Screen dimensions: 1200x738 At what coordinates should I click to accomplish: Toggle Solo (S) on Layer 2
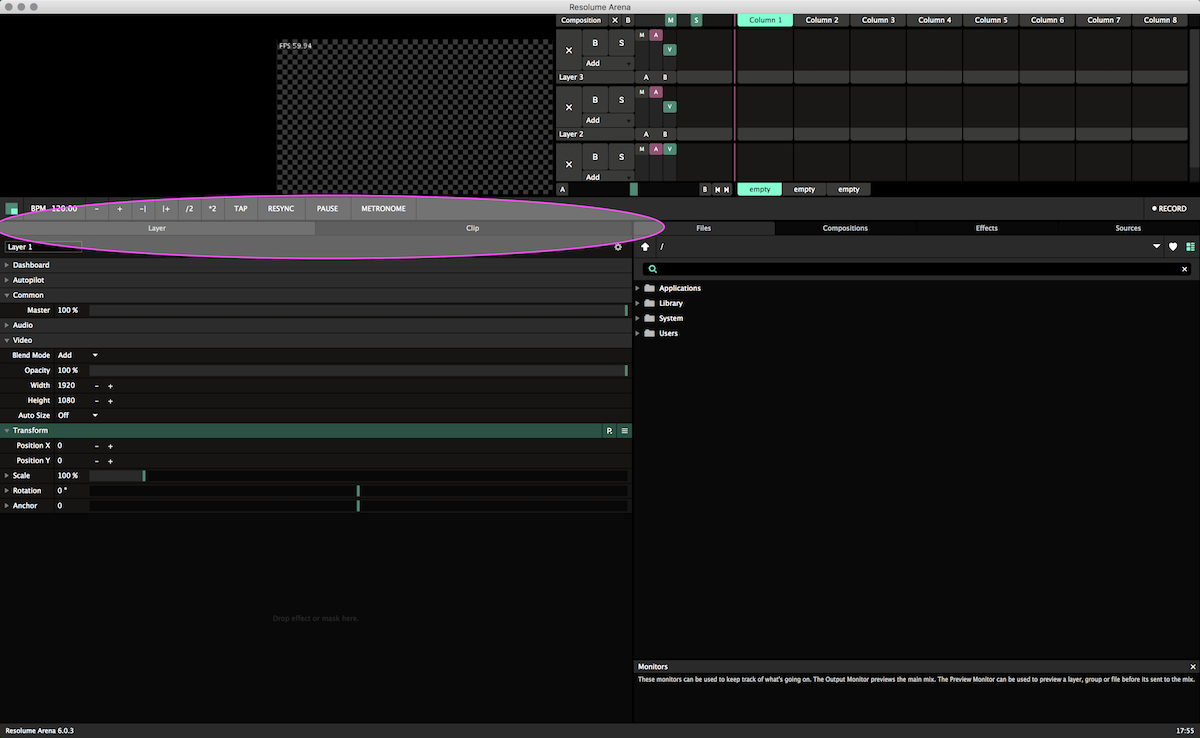point(621,100)
